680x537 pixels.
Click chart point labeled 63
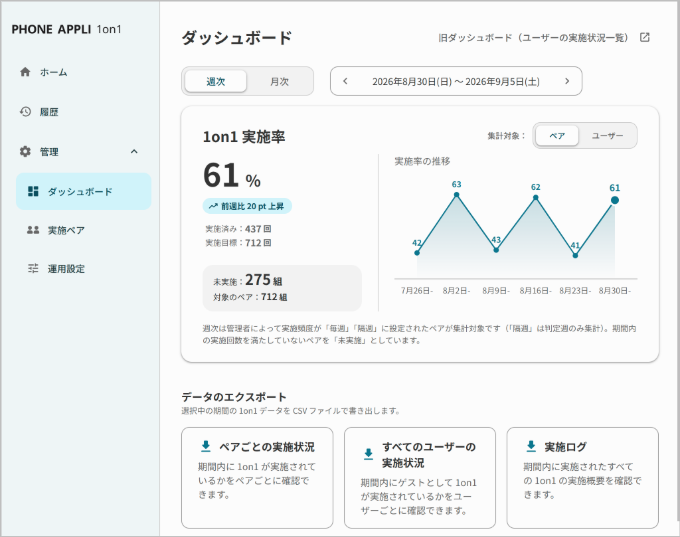click(456, 195)
